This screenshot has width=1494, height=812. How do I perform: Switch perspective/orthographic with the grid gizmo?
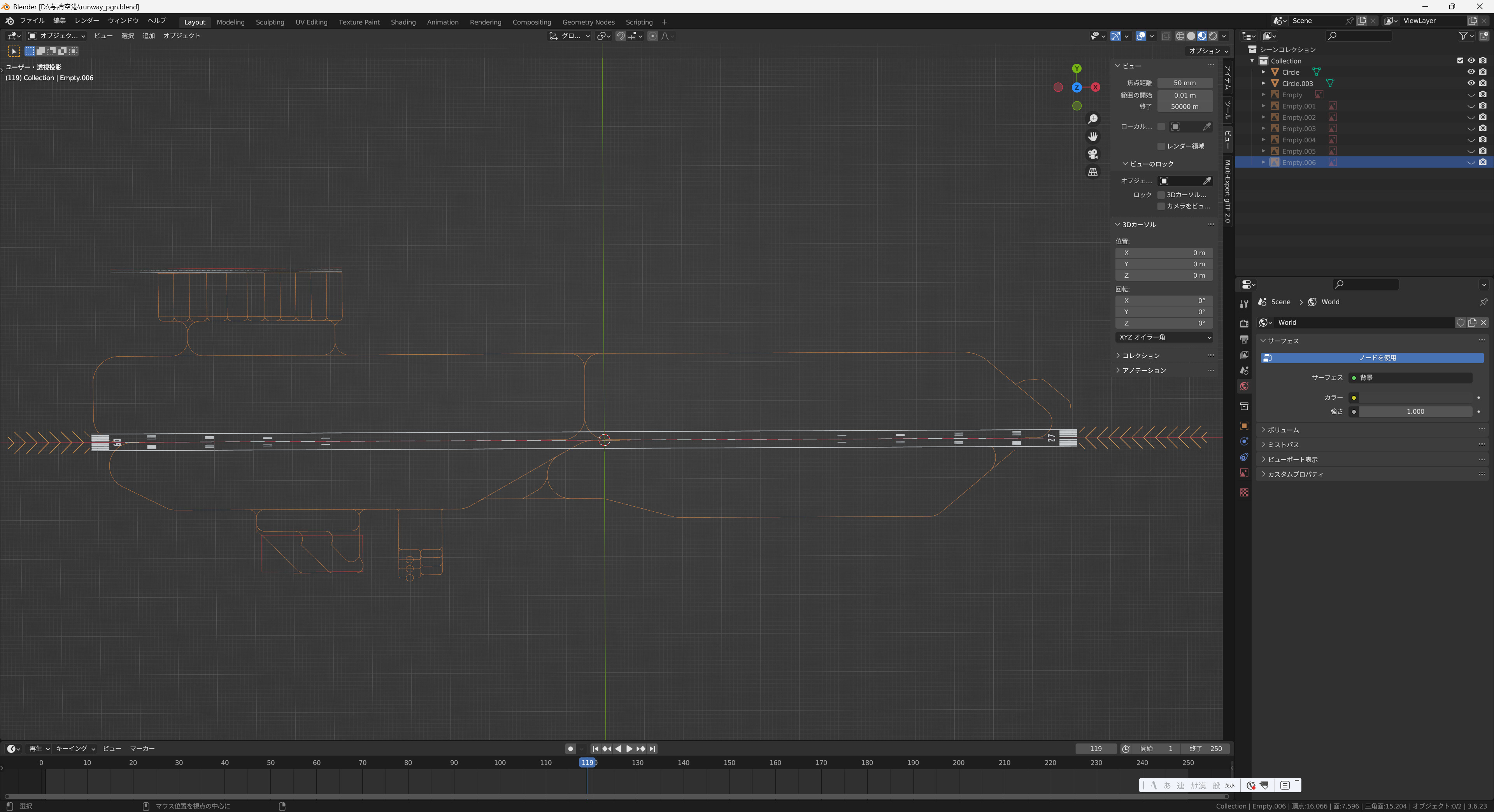pyautogui.click(x=1092, y=172)
